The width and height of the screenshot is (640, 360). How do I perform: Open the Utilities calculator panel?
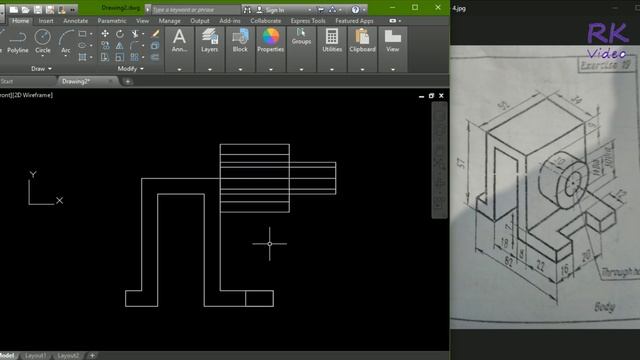tap(332, 41)
